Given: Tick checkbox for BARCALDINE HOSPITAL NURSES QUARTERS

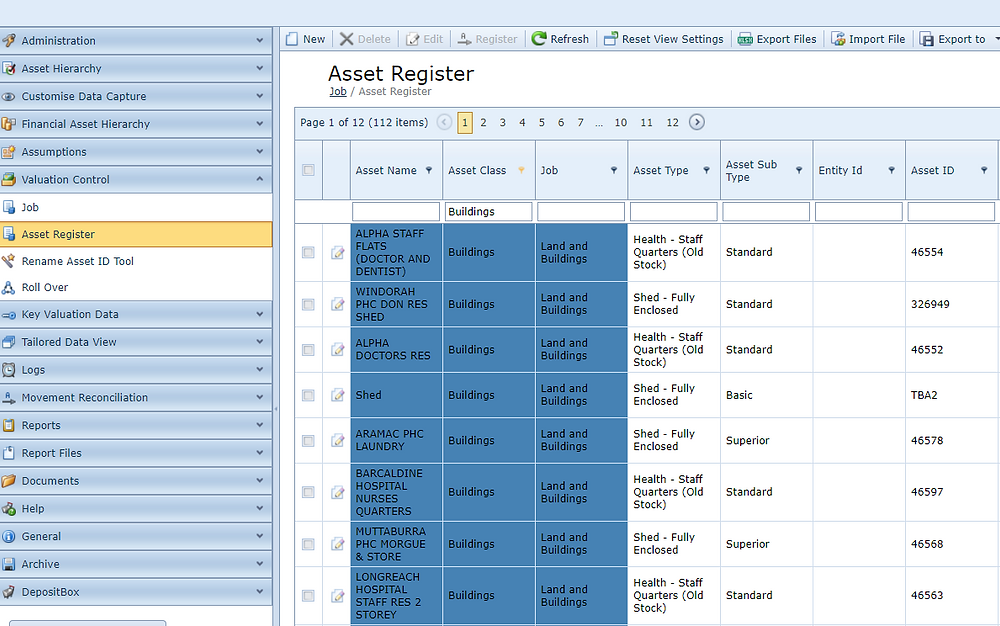Looking at the screenshot, I should click(308, 492).
